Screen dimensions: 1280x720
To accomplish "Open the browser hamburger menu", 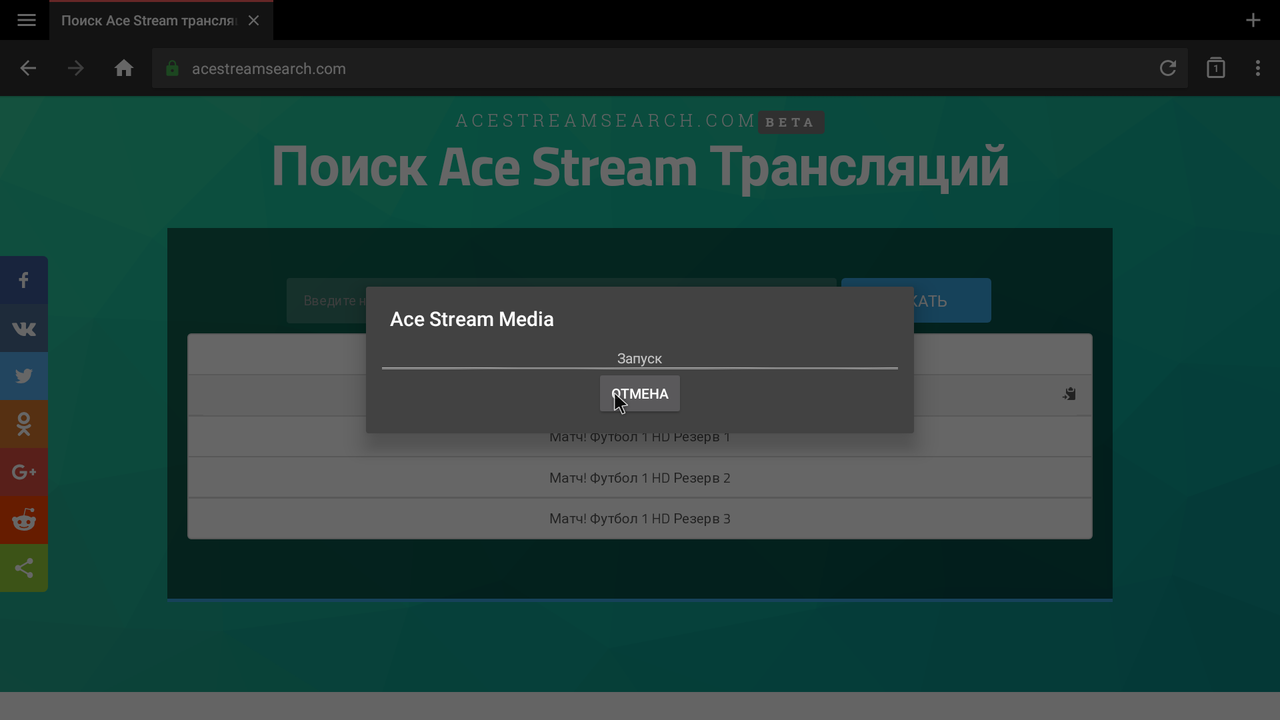I will [27, 20].
